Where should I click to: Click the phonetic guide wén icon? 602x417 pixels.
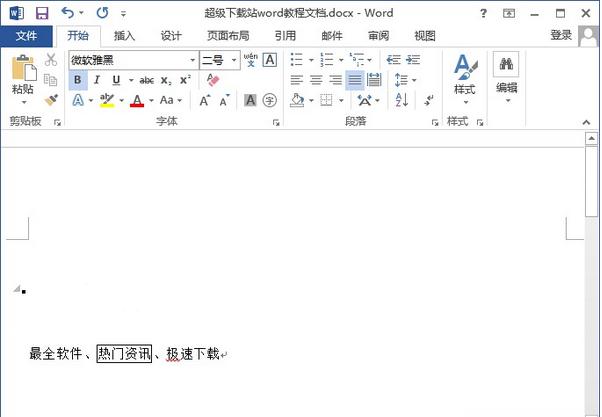click(251, 60)
